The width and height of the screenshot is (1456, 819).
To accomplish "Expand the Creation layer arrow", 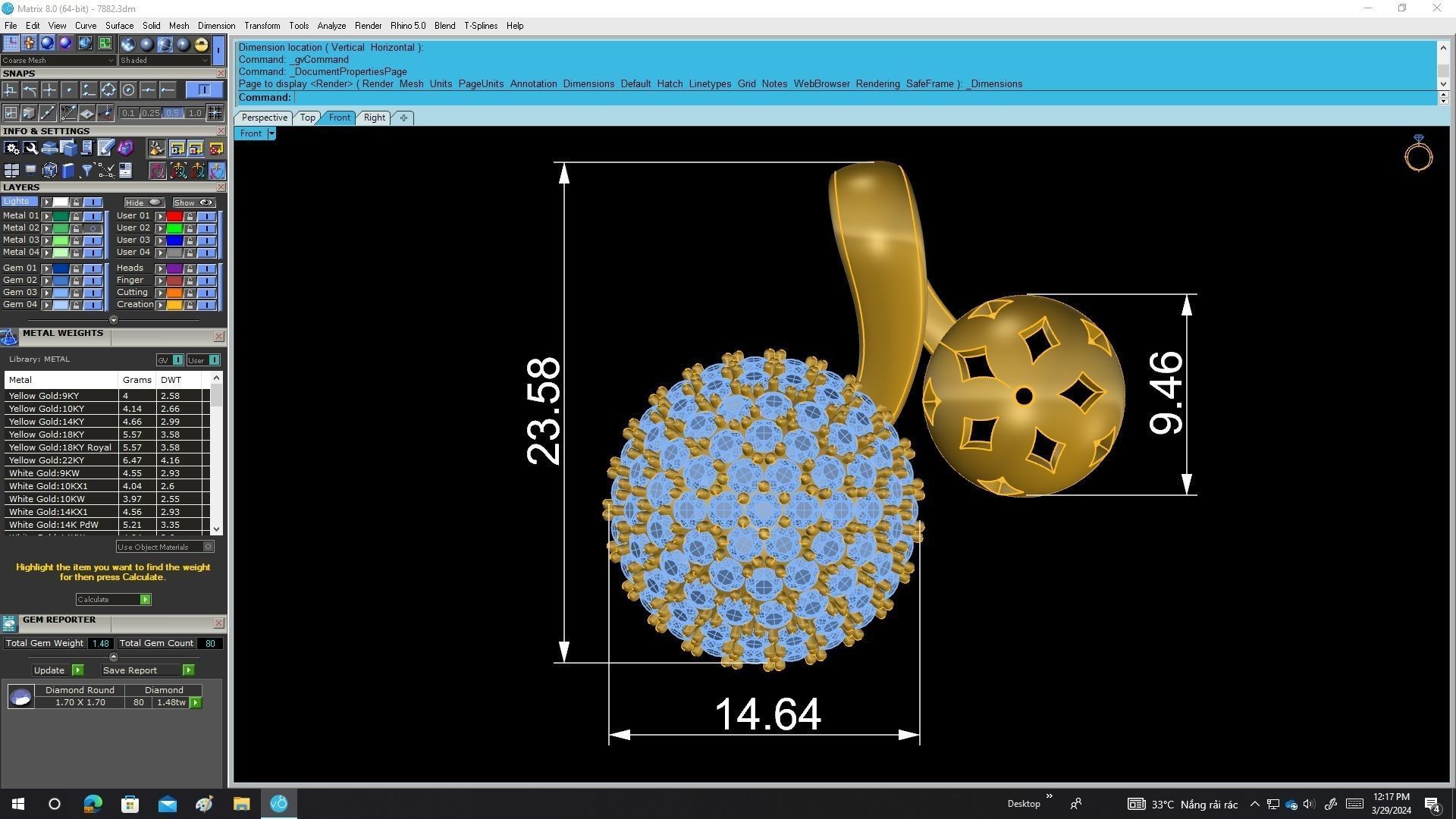I will (160, 304).
